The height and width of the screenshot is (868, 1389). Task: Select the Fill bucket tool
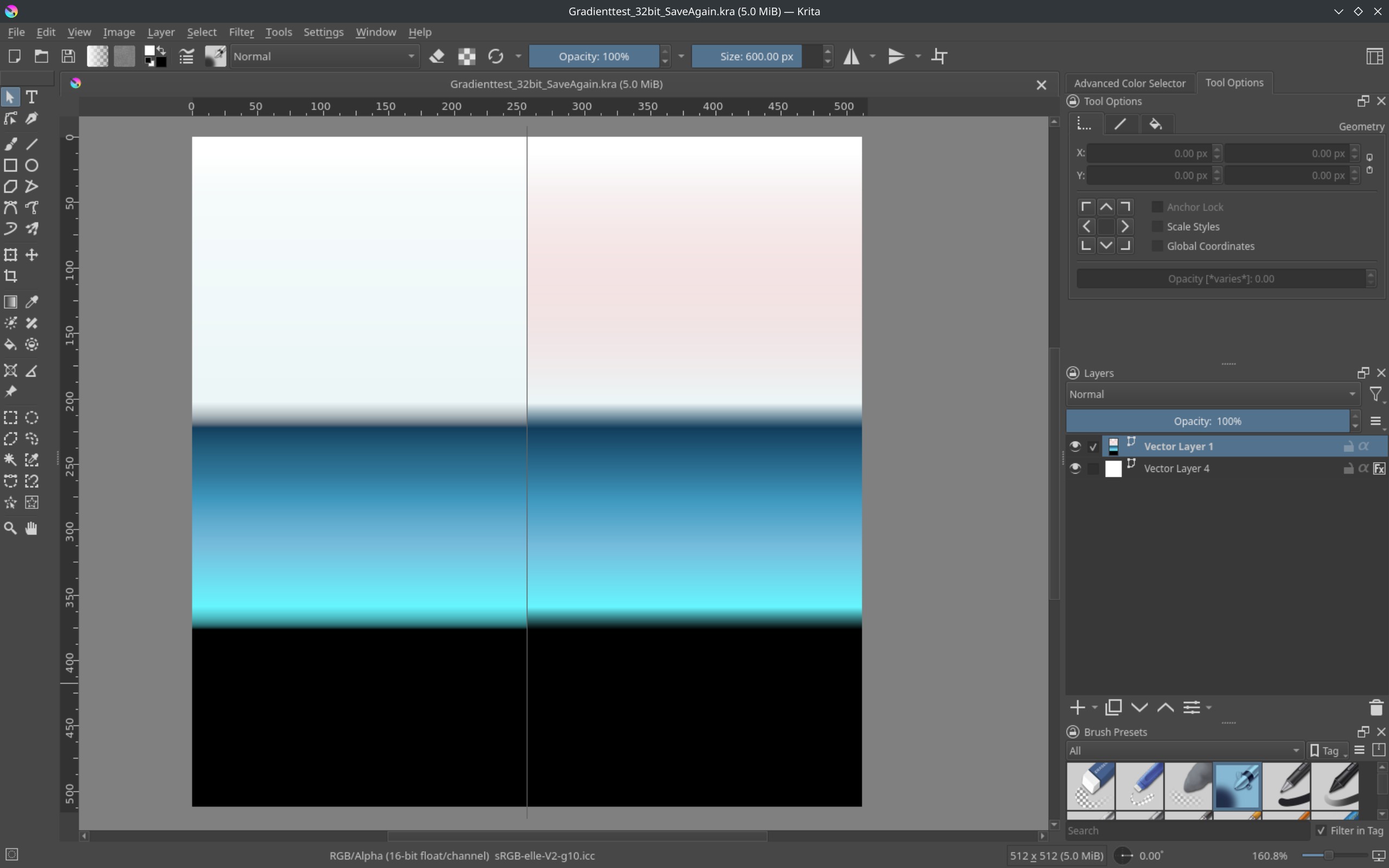[x=11, y=344]
